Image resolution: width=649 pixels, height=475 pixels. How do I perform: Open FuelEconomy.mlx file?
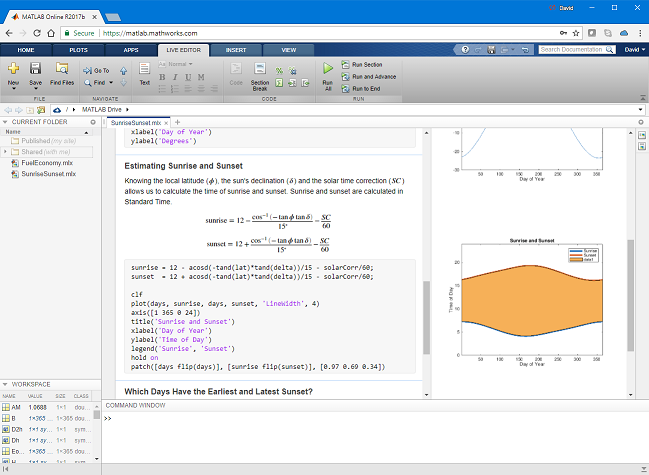[x=46, y=162]
